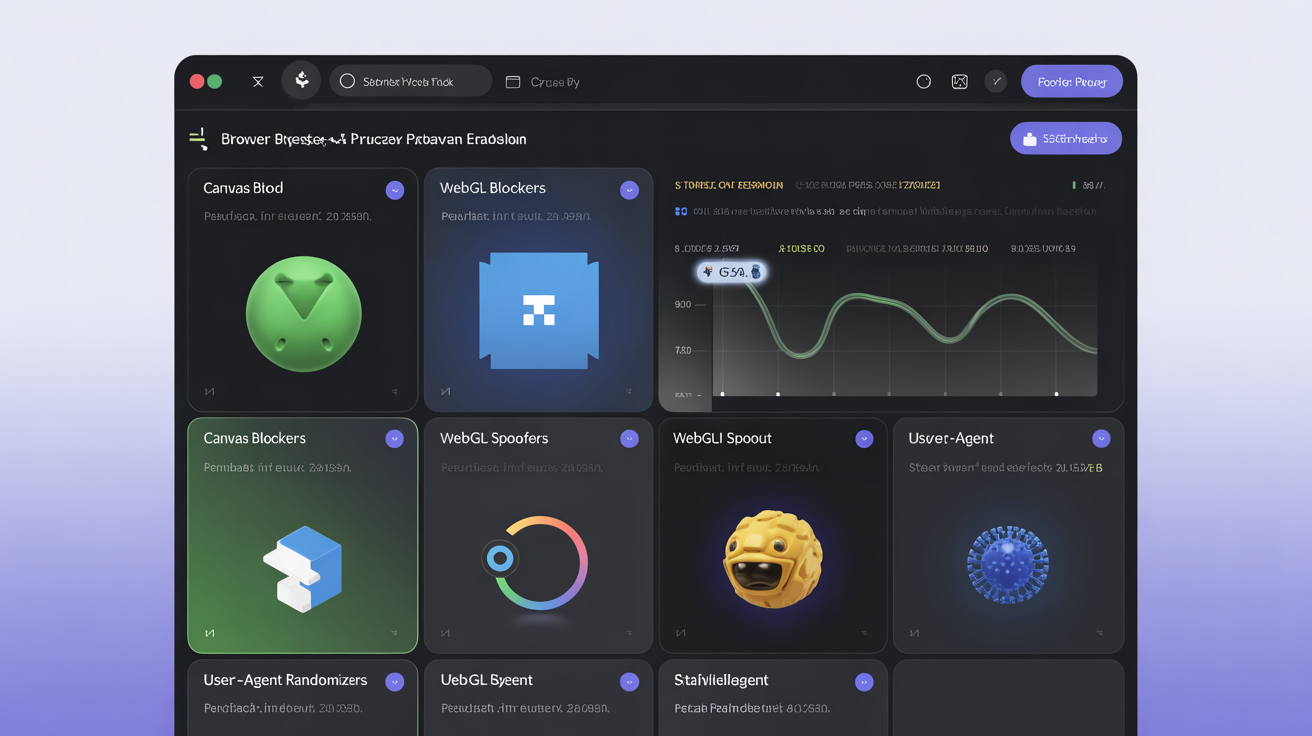Click bottom-left corner icon of WebGL Blockers card
Screen dimensions: 1312x736
(445, 392)
